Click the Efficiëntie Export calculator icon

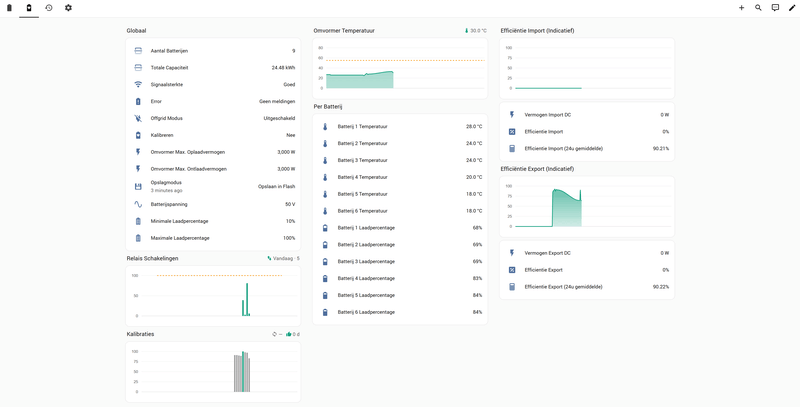(512, 269)
